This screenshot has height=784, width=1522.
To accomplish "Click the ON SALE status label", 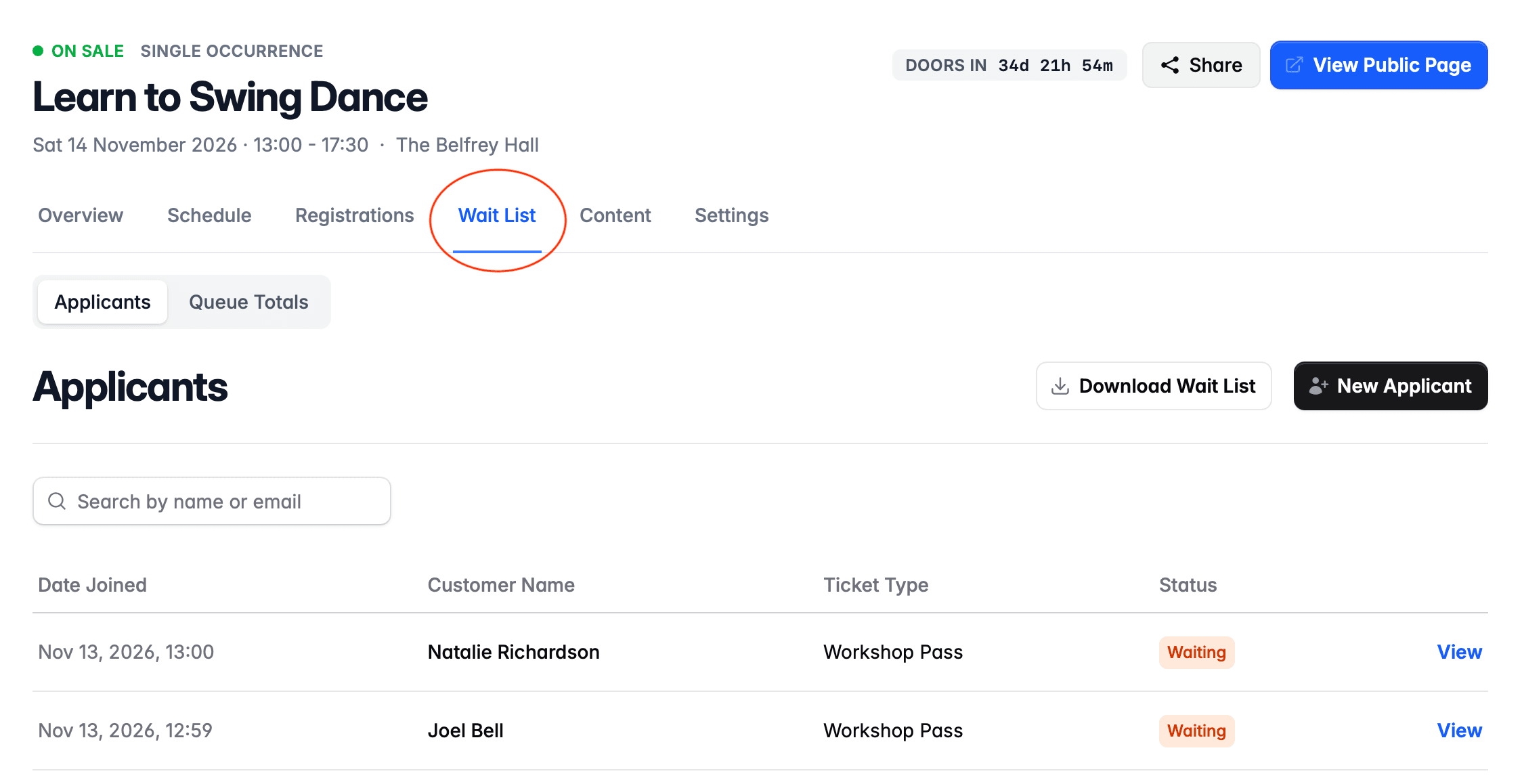I will [x=87, y=51].
